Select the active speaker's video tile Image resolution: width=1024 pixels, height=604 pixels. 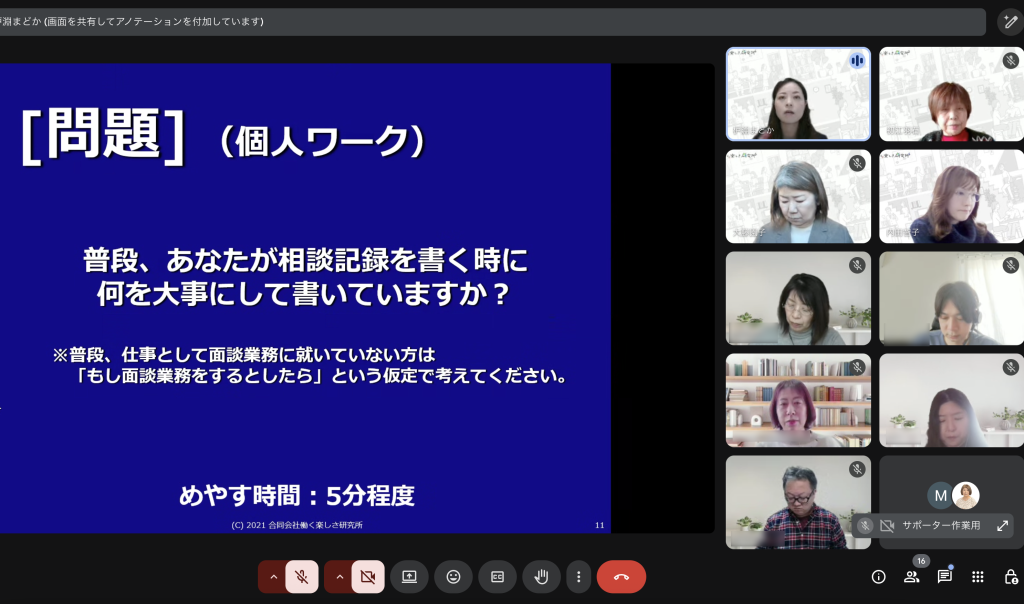click(798, 94)
